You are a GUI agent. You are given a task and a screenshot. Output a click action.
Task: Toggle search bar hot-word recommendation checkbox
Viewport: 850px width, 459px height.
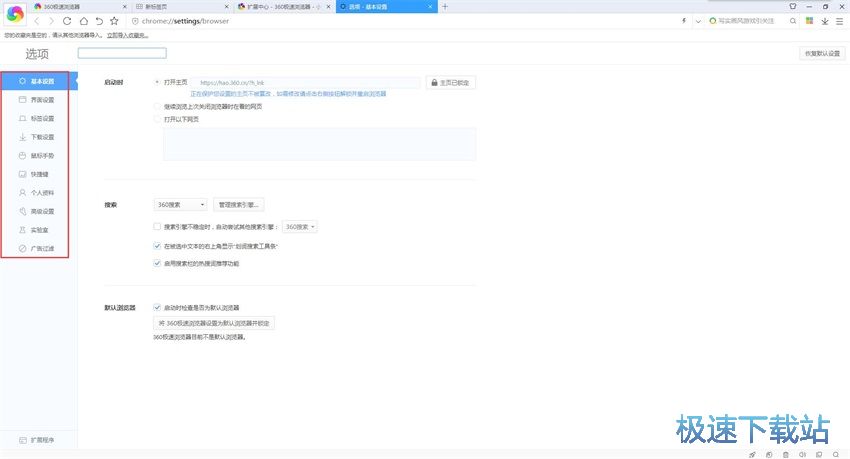coord(157,263)
